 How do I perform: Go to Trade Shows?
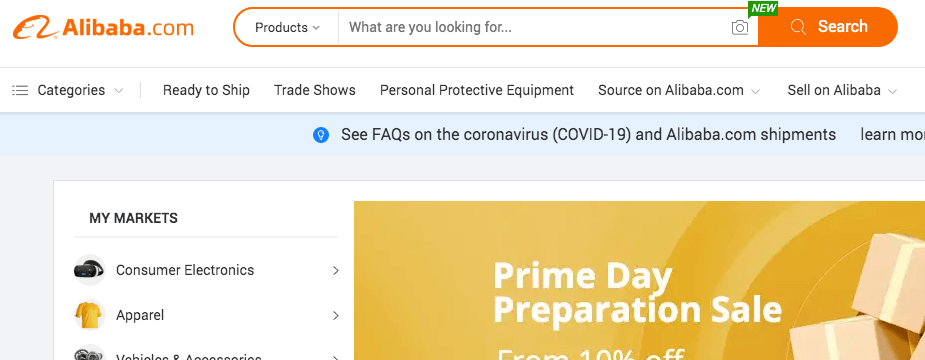tap(315, 90)
